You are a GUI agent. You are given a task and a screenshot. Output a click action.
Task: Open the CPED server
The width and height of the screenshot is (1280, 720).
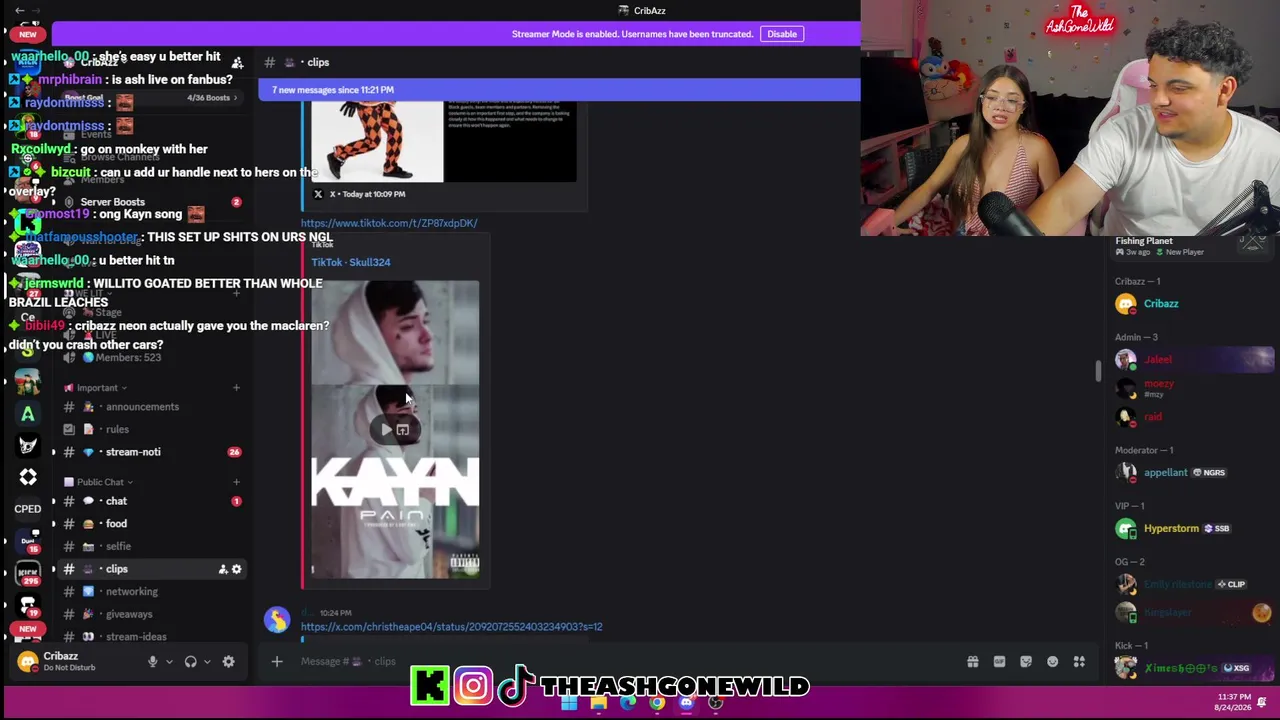[x=28, y=509]
